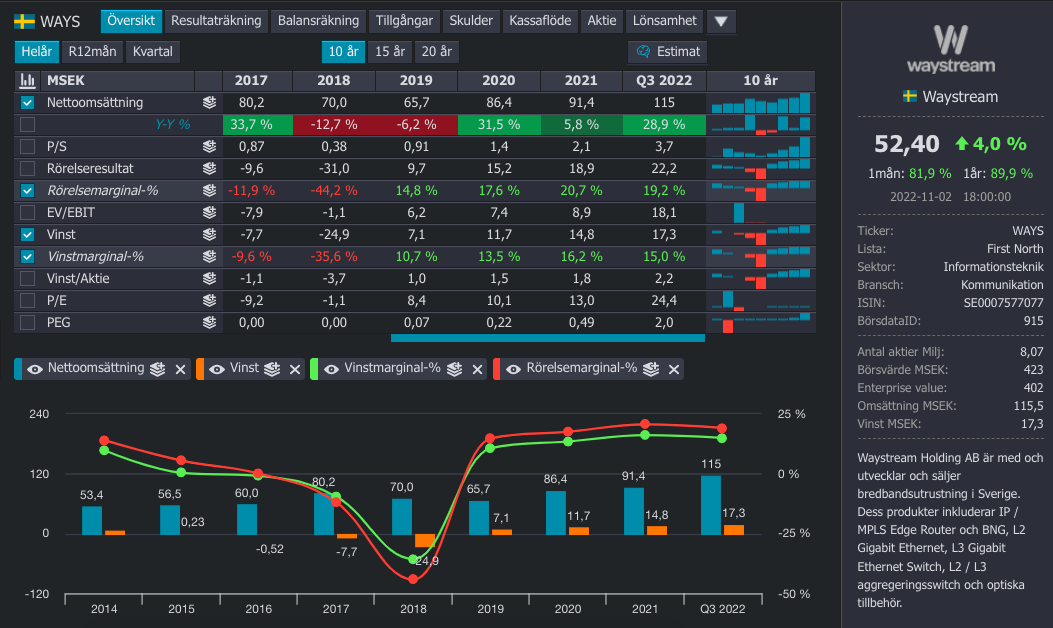Switch to the Kassaflöde tab
Image resolution: width=1053 pixels, height=628 pixels.
[540, 21]
